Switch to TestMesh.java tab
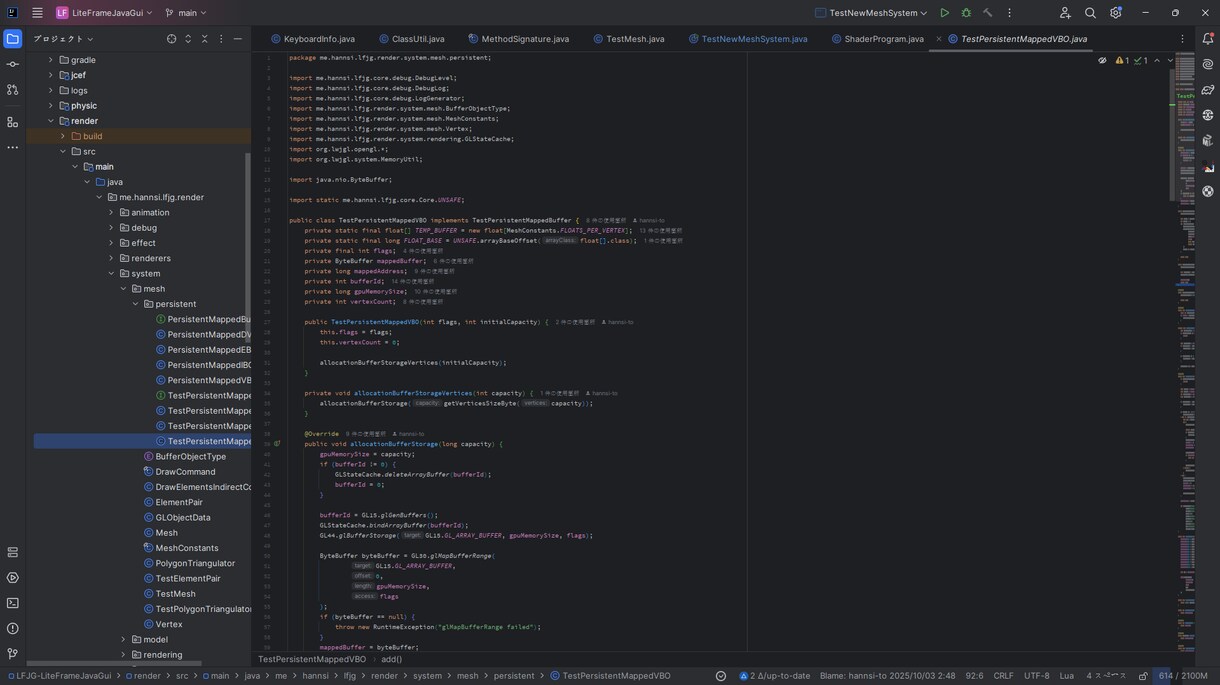Image resolution: width=1220 pixels, height=685 pixels. (x=628, y=39)
